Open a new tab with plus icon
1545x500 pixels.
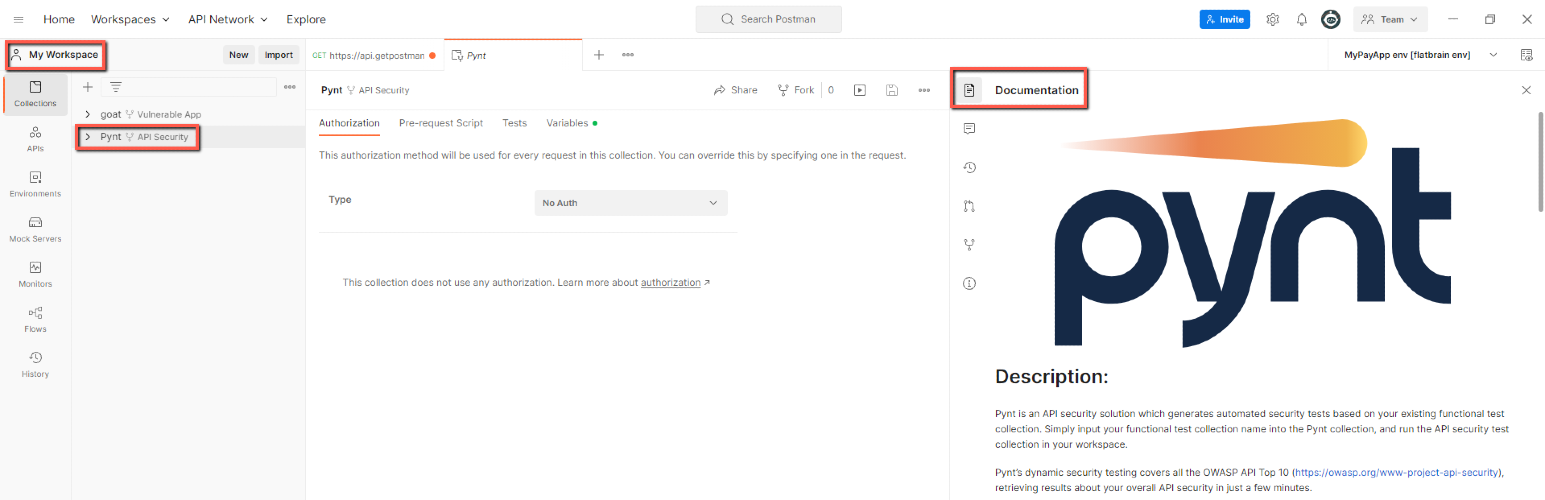pyautogui.click(x=599, y=55)
